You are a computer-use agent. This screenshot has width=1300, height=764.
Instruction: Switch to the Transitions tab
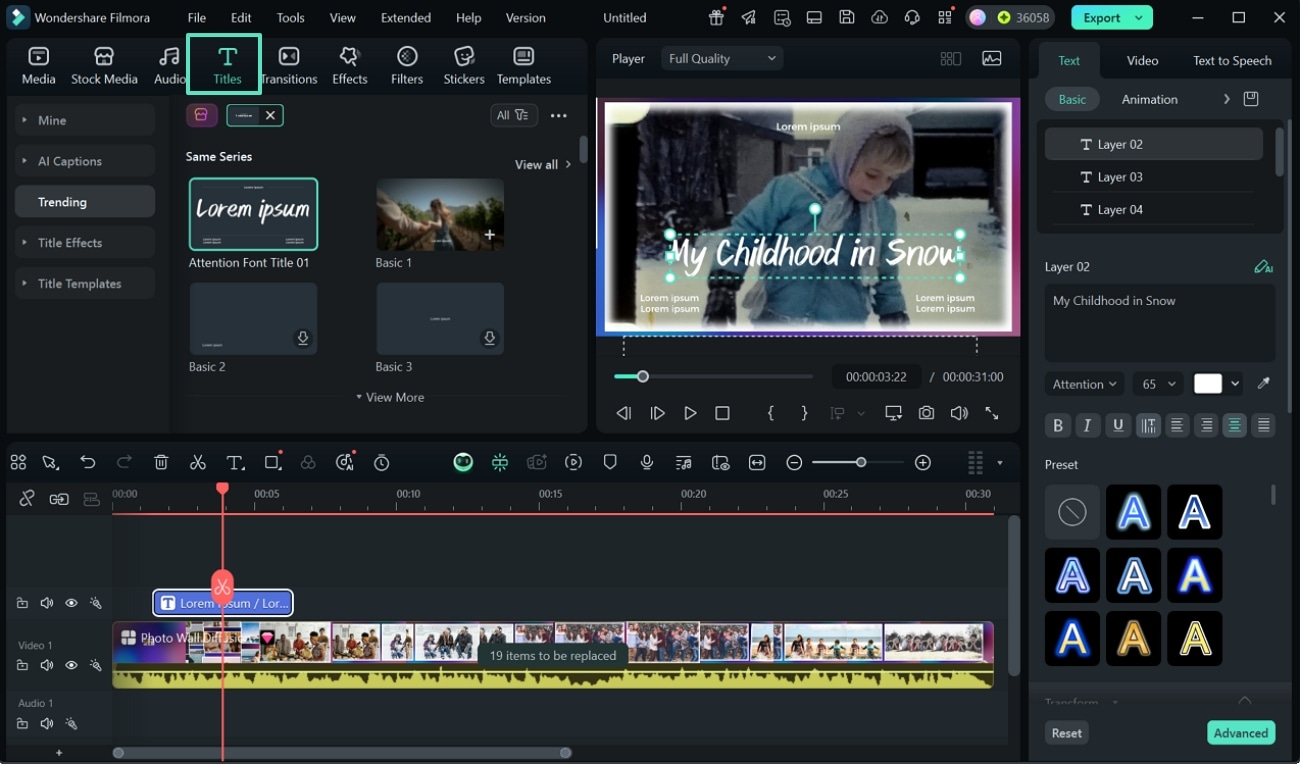(289, 66)
